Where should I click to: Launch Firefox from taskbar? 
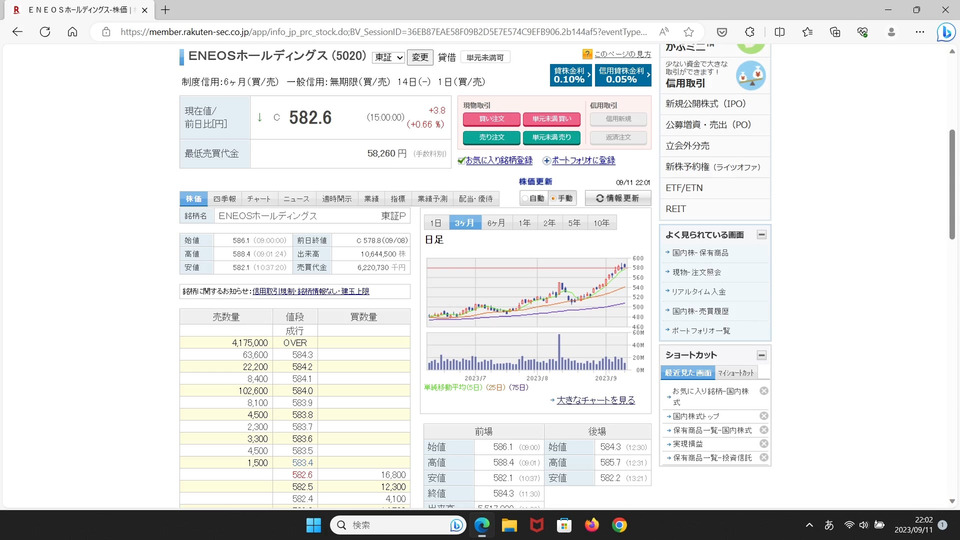tap(591, 525)
